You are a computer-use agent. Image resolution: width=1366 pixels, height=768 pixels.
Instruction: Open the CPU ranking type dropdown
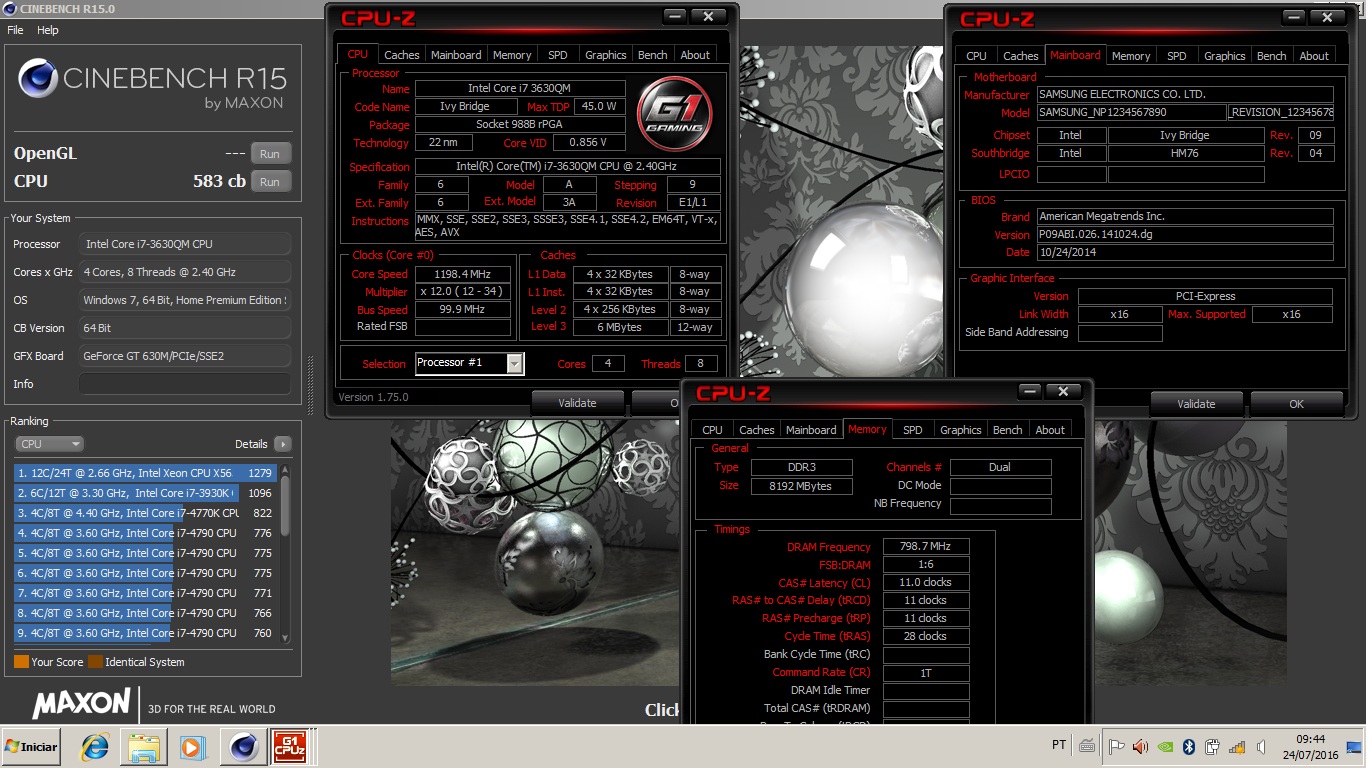(49, 444)
